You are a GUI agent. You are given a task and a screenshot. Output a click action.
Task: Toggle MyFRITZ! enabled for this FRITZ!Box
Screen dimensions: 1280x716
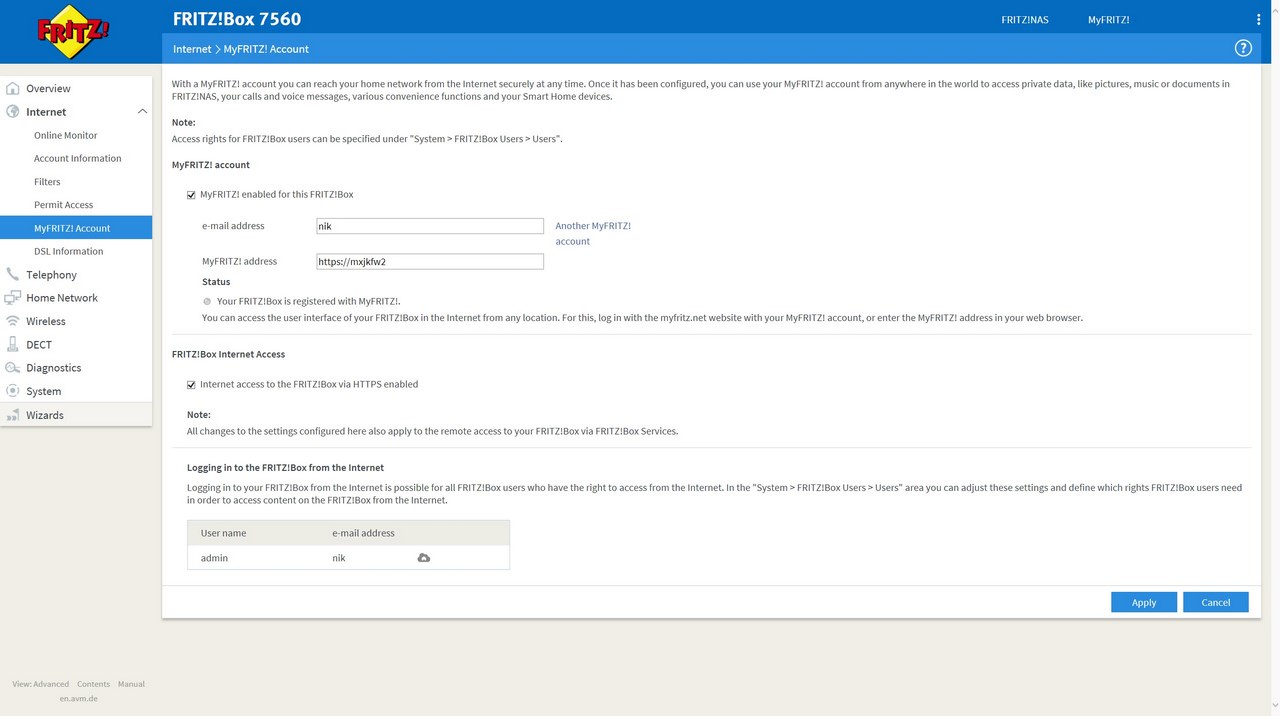tap(191, 195)
